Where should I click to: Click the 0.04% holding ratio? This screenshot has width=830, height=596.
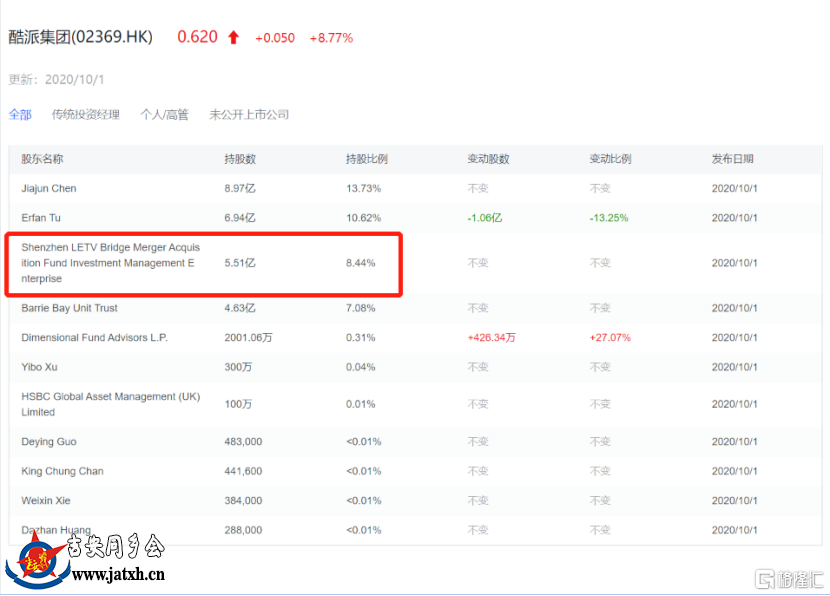pyautogui.click(x=360, y=367)
